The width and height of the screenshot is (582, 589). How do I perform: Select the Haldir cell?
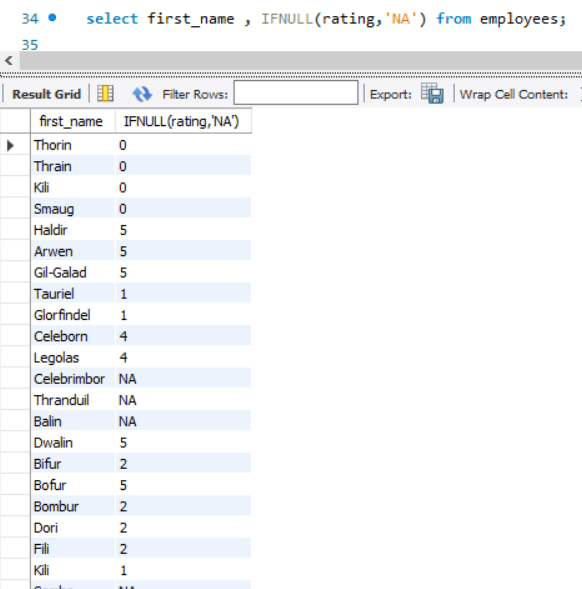(x=73, y=230)
